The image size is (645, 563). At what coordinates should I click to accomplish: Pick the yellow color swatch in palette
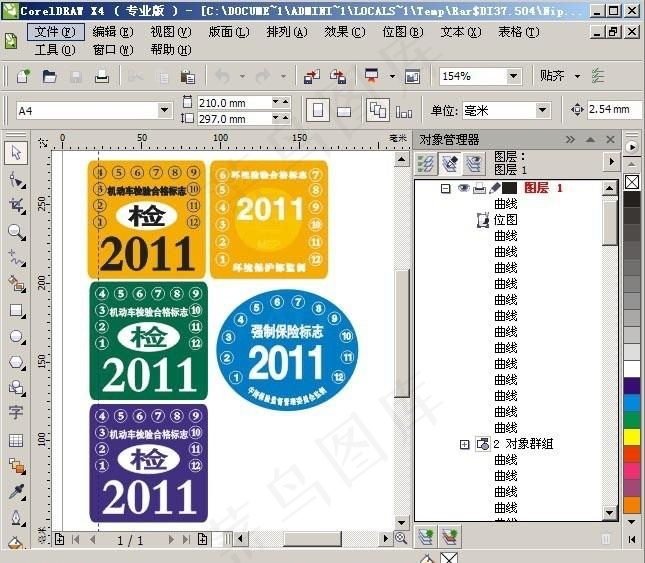(x=631, y=436)
